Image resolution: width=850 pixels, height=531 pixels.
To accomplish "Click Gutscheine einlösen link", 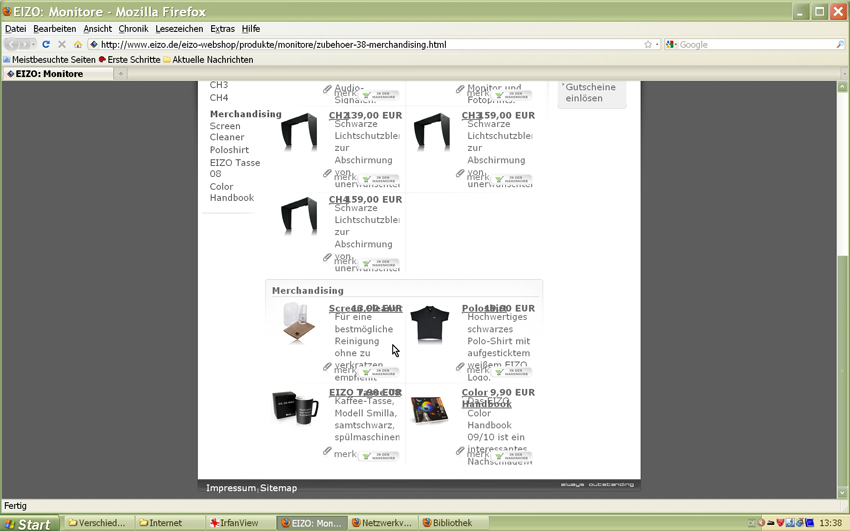I will tap(590, 93).
